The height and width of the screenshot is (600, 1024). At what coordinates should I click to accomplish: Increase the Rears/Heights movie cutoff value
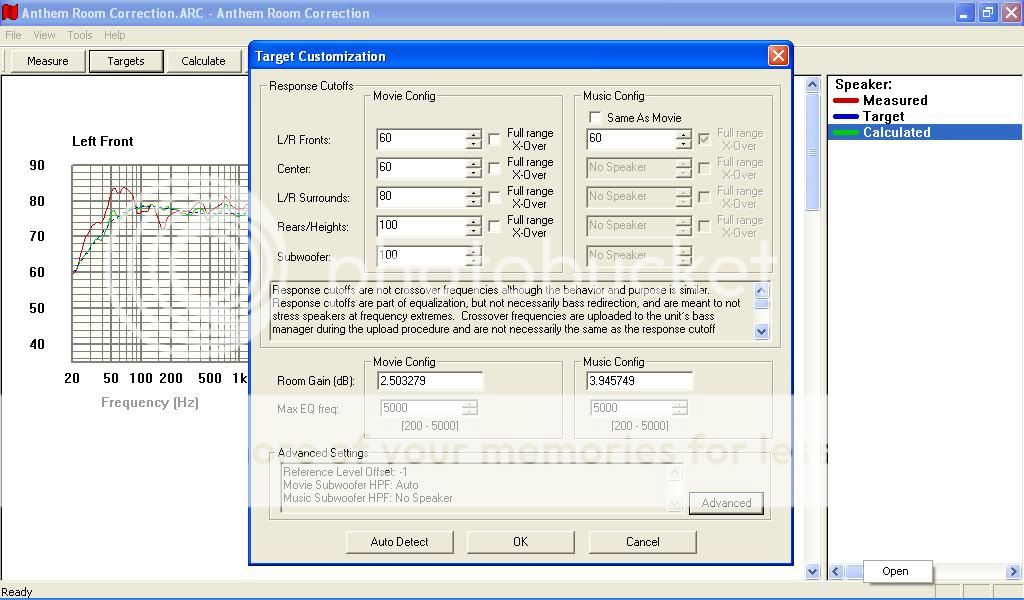tap(474, 221)
